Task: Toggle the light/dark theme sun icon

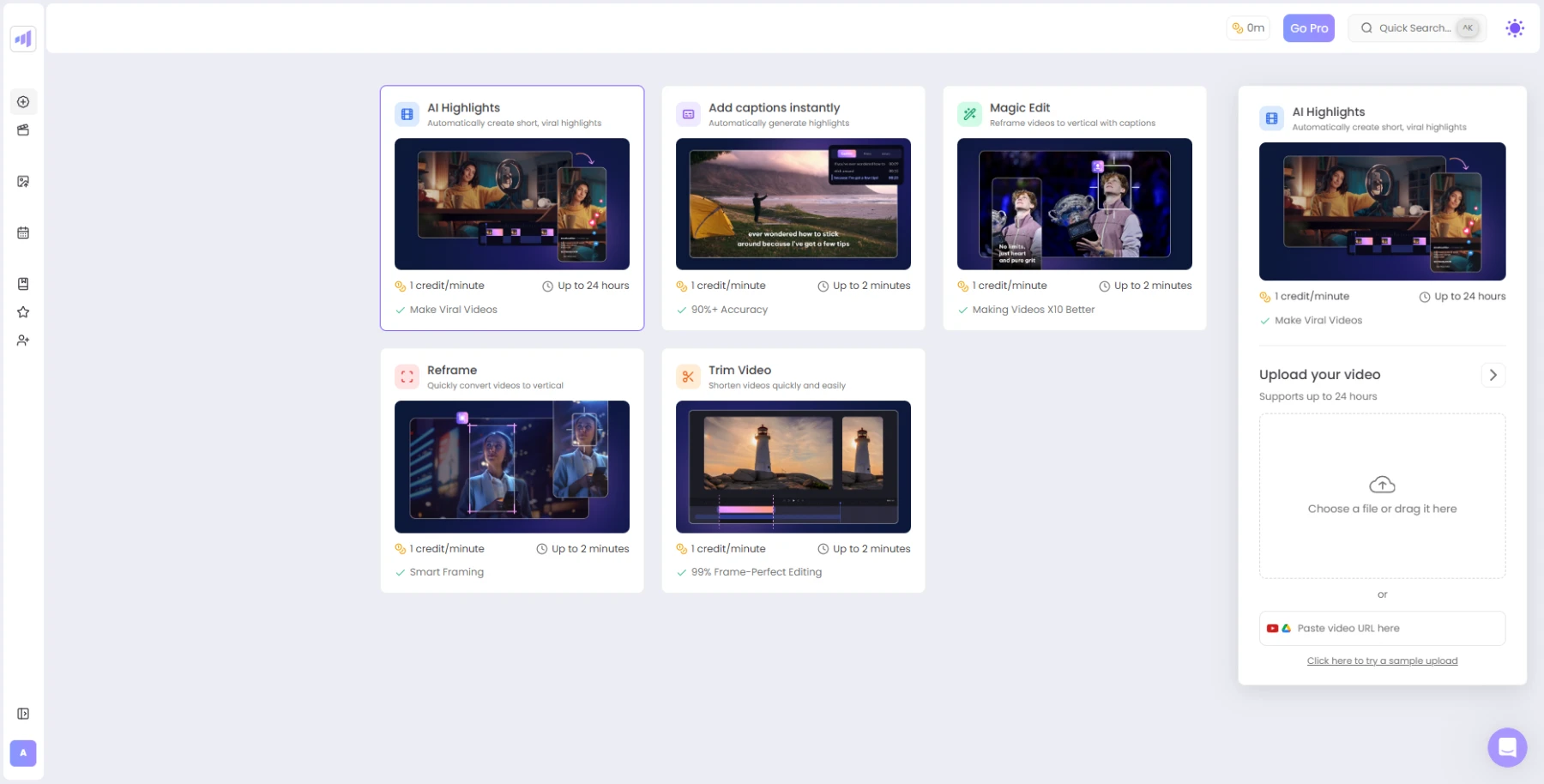Action: tap(1515, 28)
